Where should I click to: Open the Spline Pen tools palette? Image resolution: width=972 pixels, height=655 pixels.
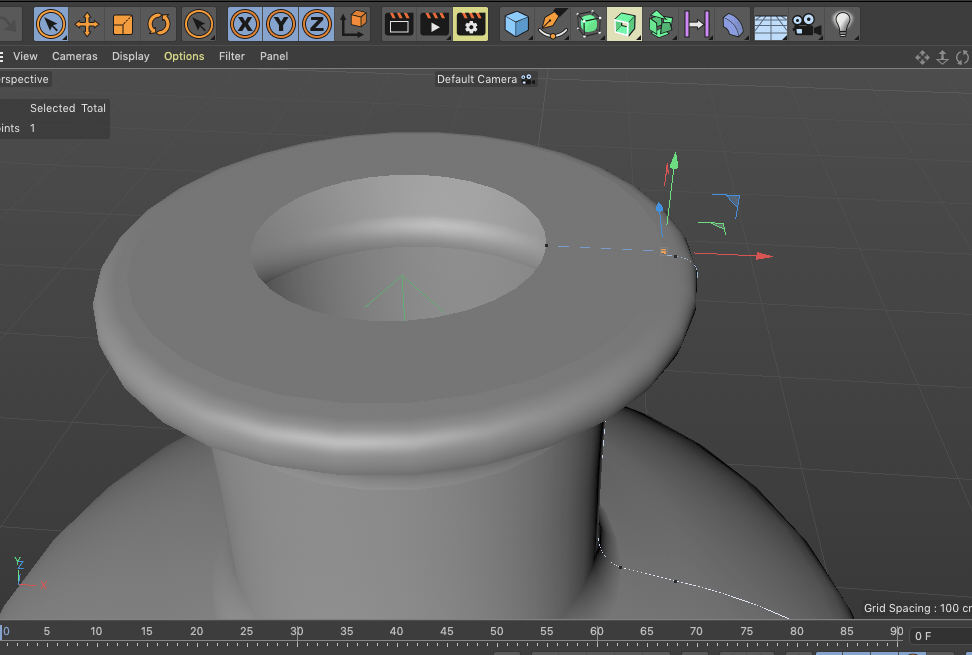pos(552,23)
